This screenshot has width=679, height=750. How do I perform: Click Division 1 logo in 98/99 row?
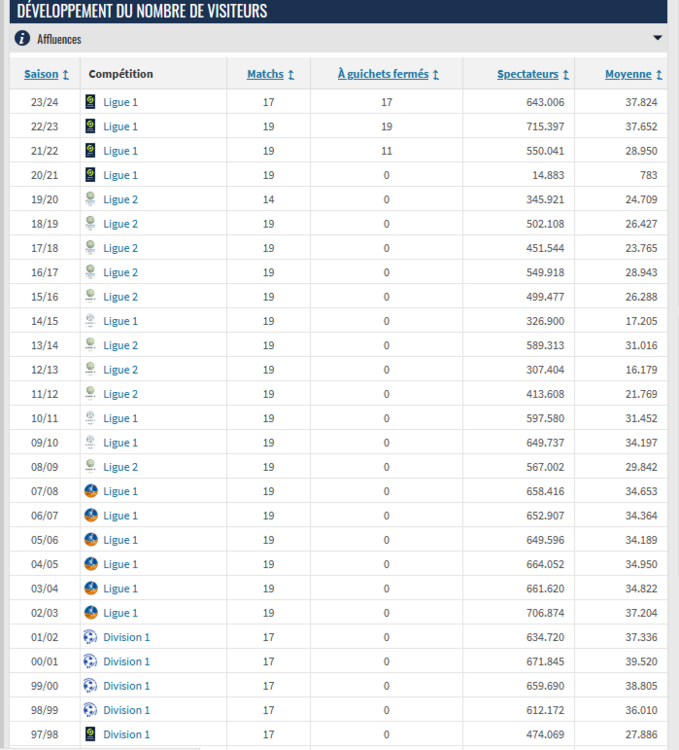90,710
